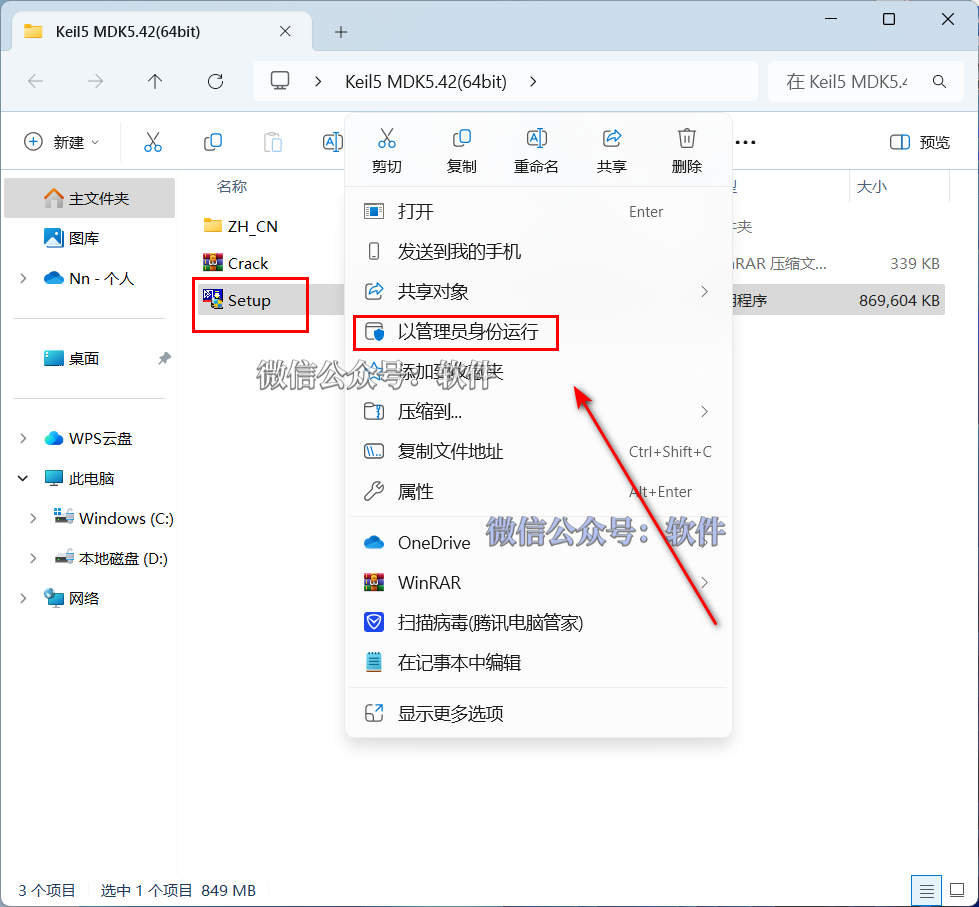Go back with the left arrow
The height and width of the screenshot is (907, 979).
point(36,81)
